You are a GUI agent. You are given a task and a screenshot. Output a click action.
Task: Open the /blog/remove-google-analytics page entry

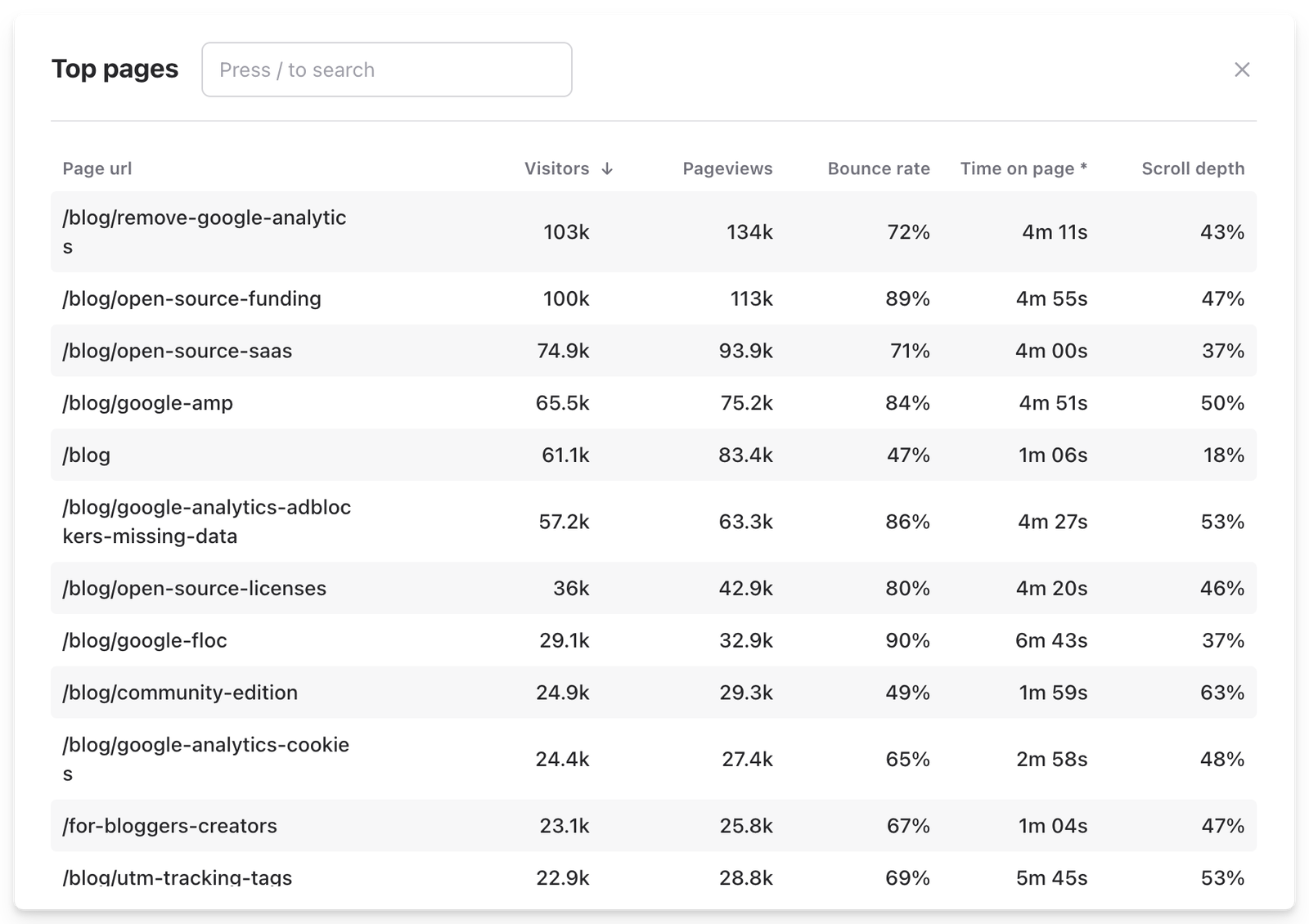pos(205,231)
